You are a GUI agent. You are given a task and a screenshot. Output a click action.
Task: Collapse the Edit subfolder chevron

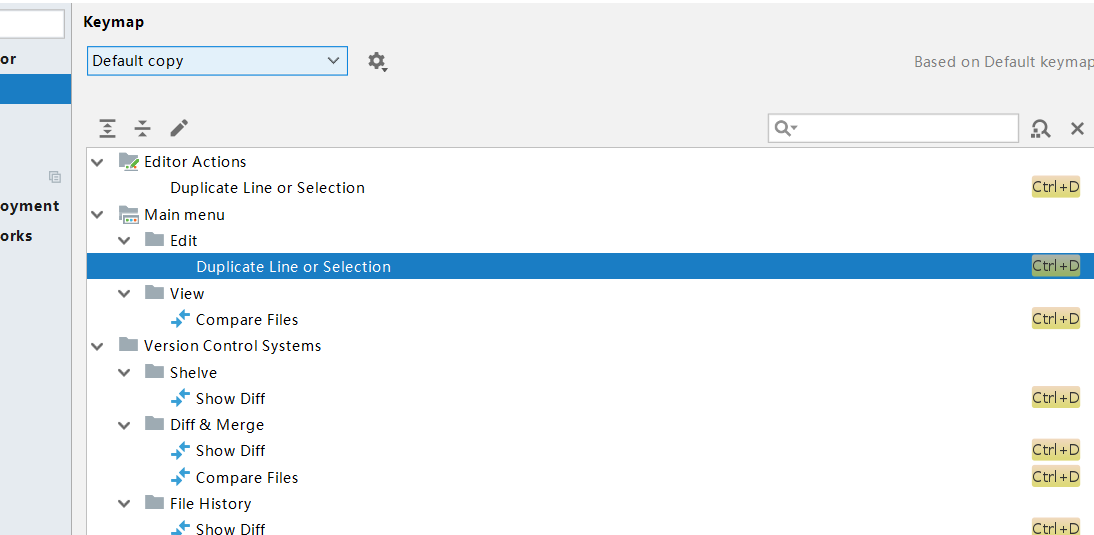click(x=124, y=241)
